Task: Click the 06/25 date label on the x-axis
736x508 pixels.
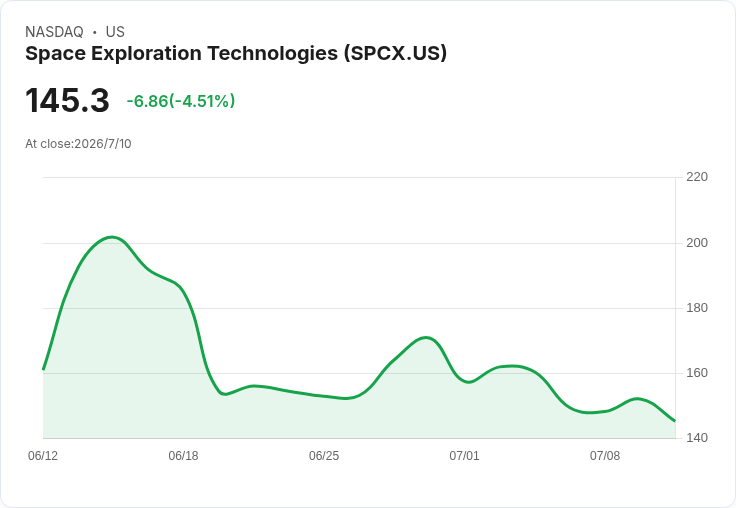Action: click(324, 456)
